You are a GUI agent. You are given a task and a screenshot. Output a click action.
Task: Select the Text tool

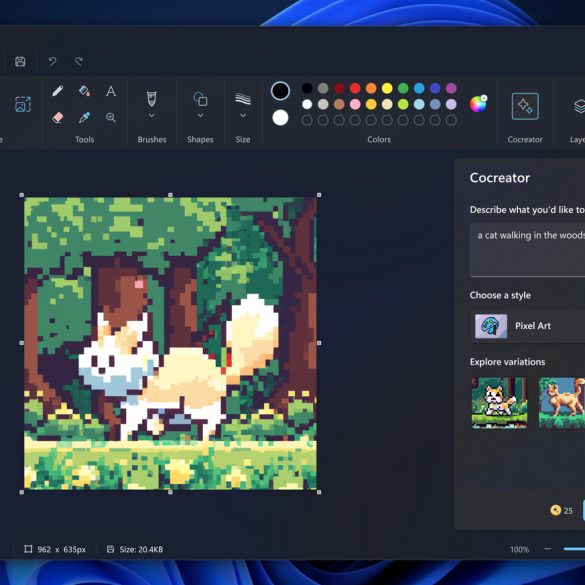coord(111,91)
